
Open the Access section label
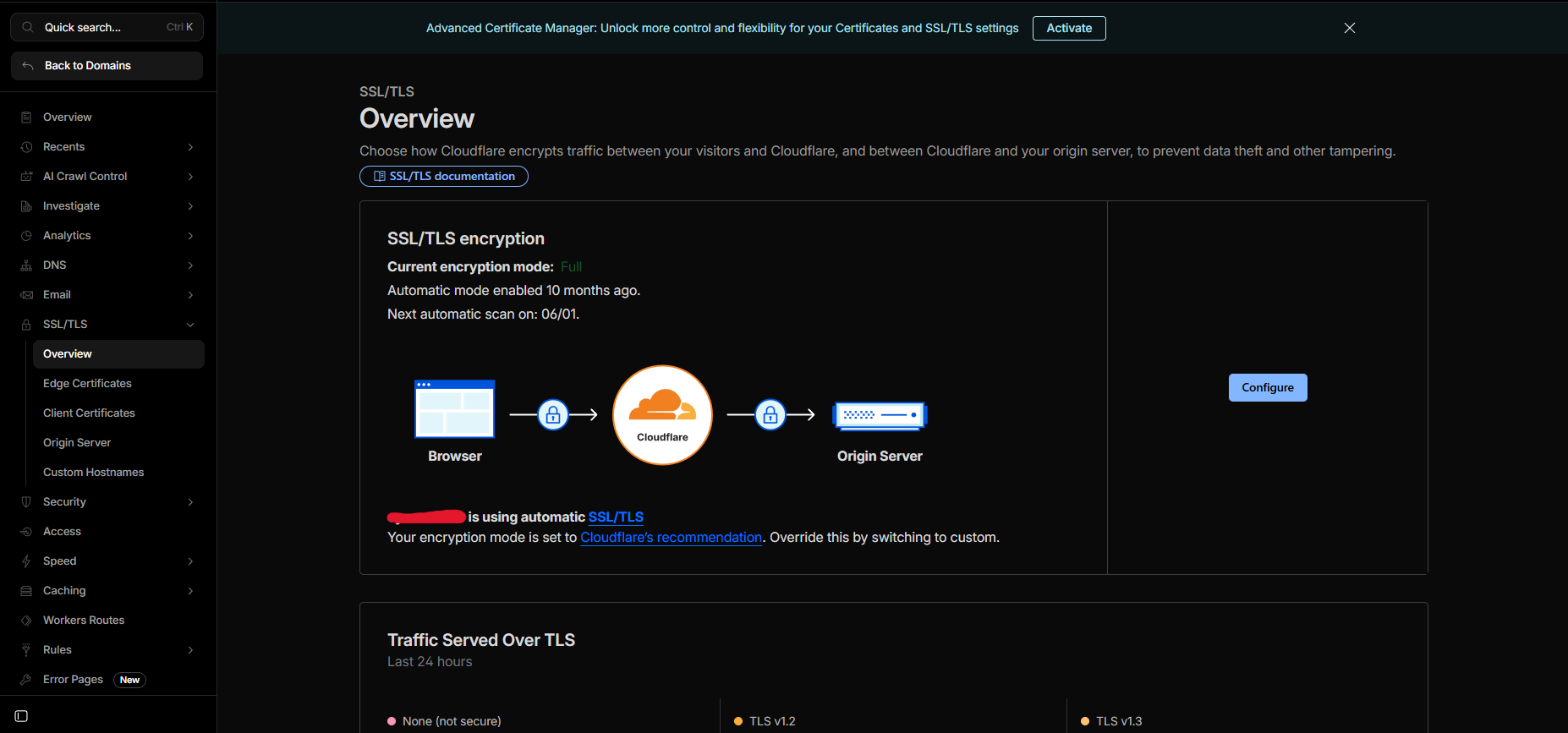(62, 532)
